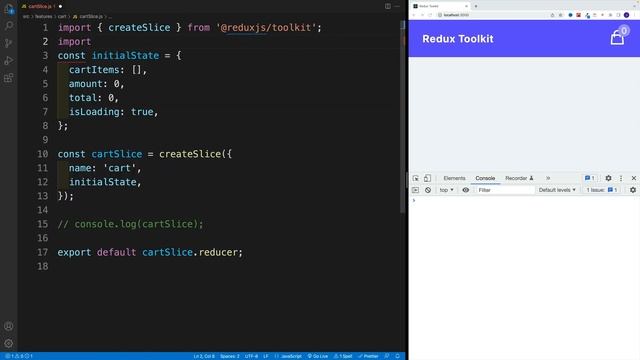Open the browser profile avatar
Image resolution: width=640 pixels, height=360 pixels.
tap(627, 15)
